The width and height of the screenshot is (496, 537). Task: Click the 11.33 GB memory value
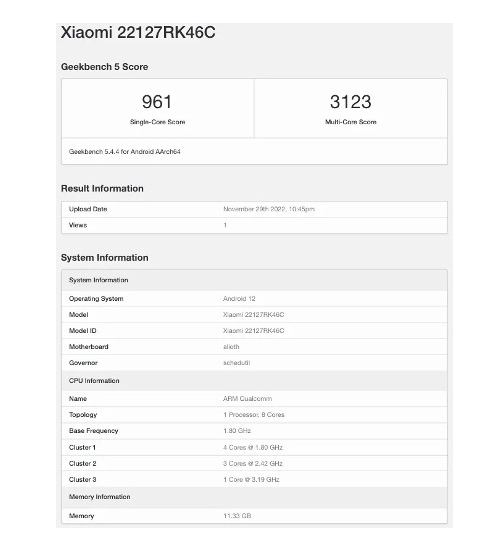tap(237, 516)
